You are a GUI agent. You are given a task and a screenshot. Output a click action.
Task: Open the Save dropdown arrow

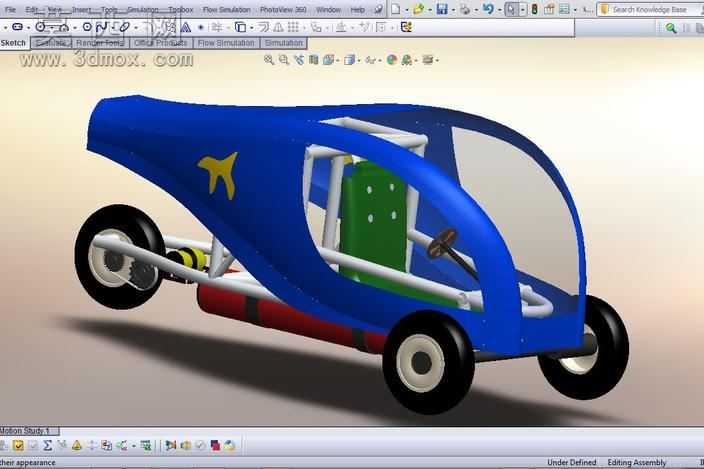[453, 10]
